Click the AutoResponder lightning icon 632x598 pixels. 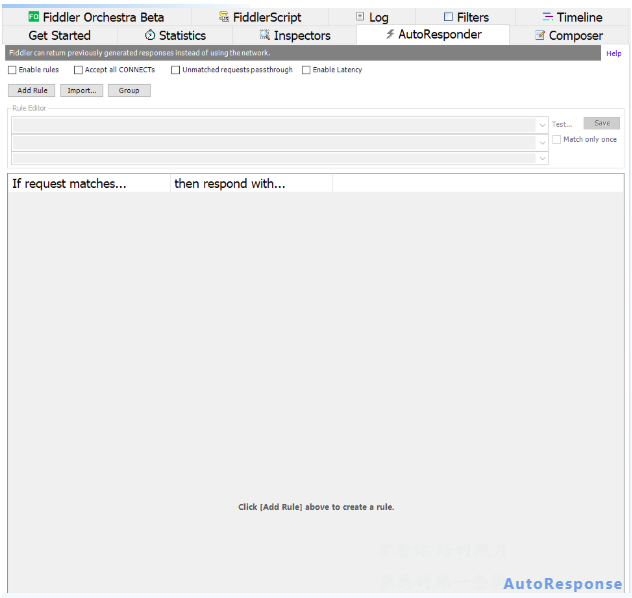coord(390,34)
